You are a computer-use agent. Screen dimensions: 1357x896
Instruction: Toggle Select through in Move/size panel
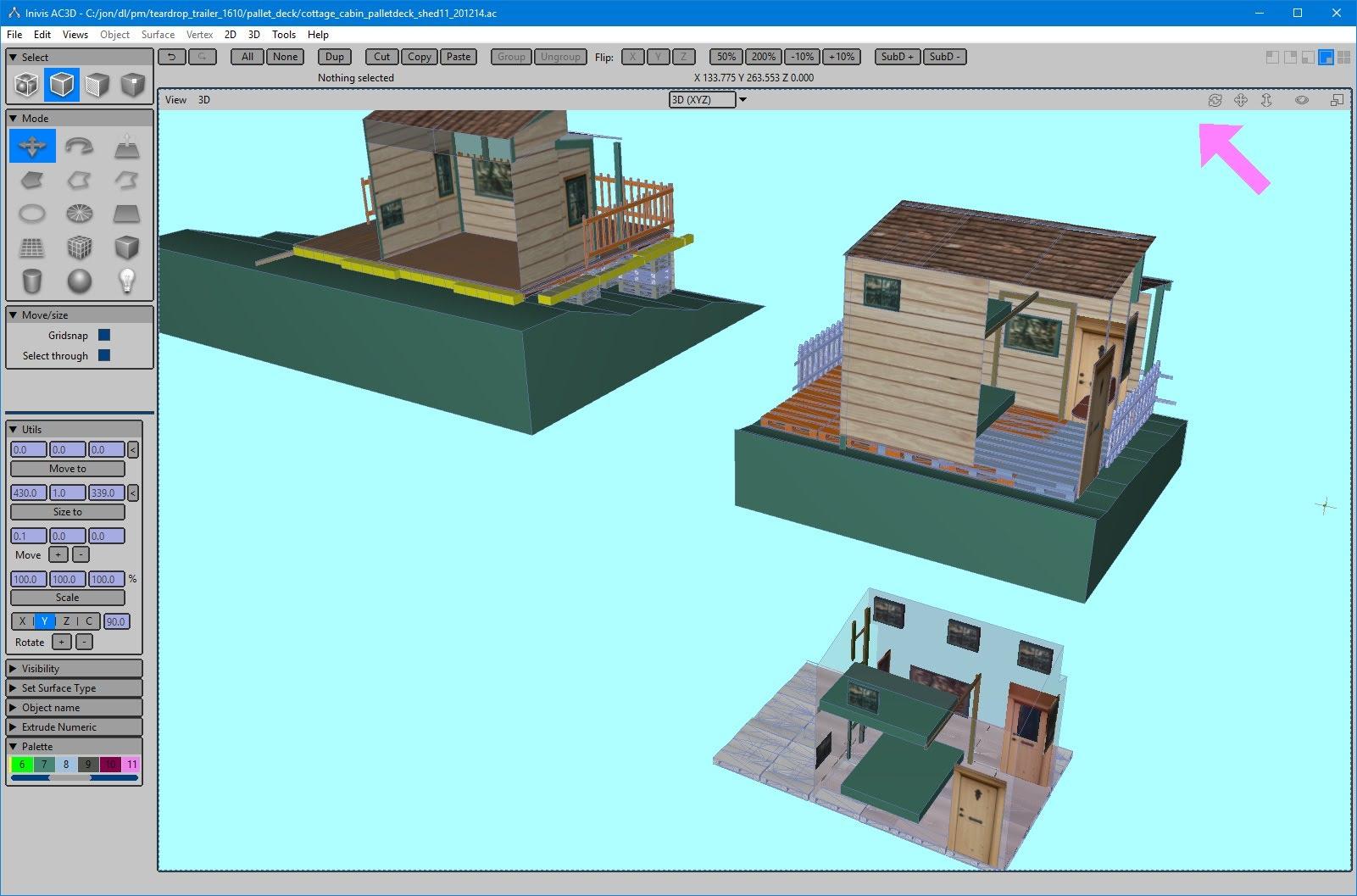coord(103,355)
